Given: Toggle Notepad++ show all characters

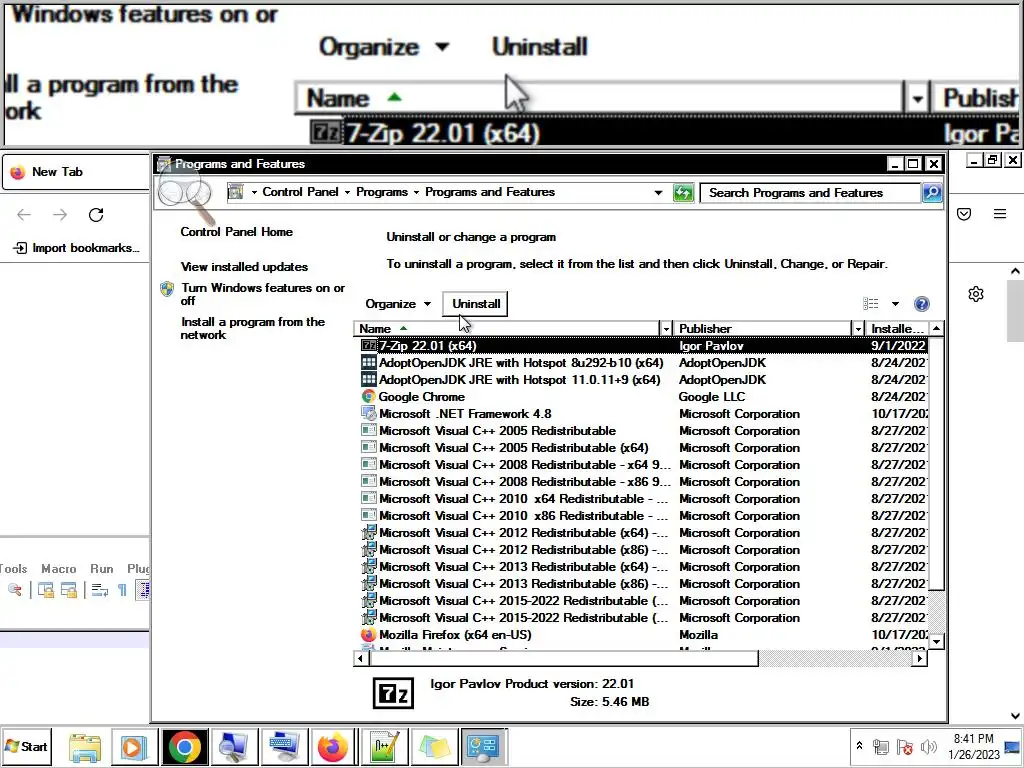Looking at the screenshot, I should tap(122, 590).
